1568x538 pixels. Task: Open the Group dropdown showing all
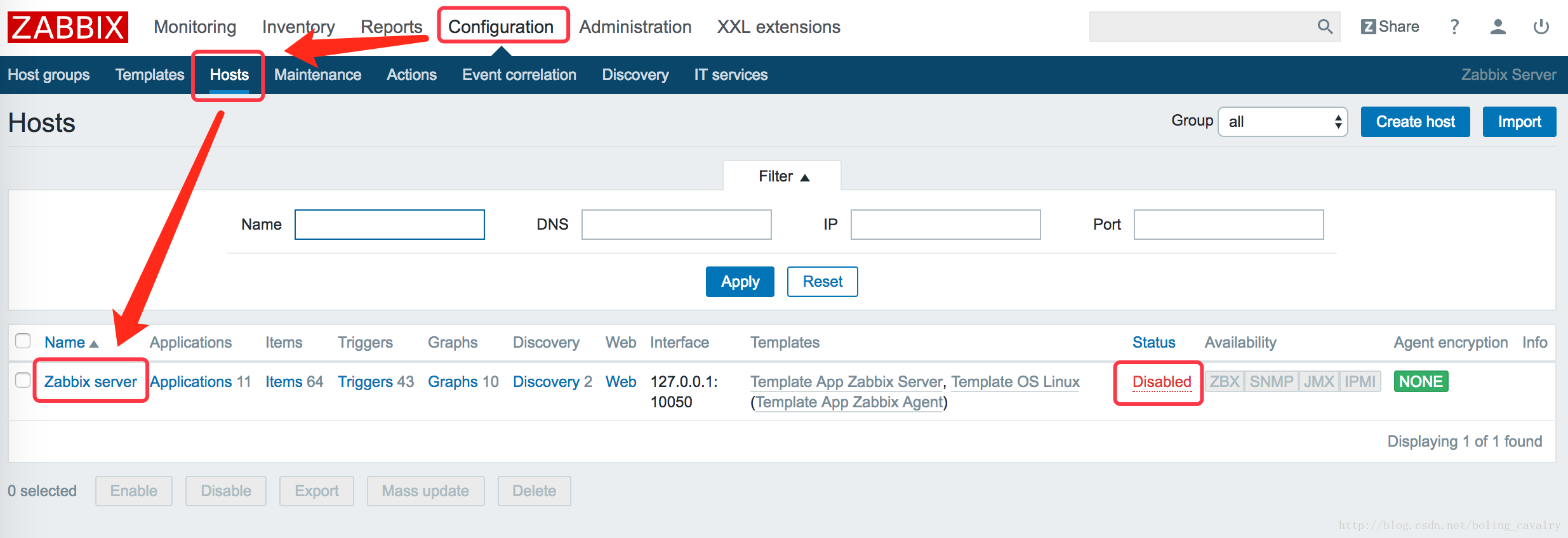(x=1283, y=122)
